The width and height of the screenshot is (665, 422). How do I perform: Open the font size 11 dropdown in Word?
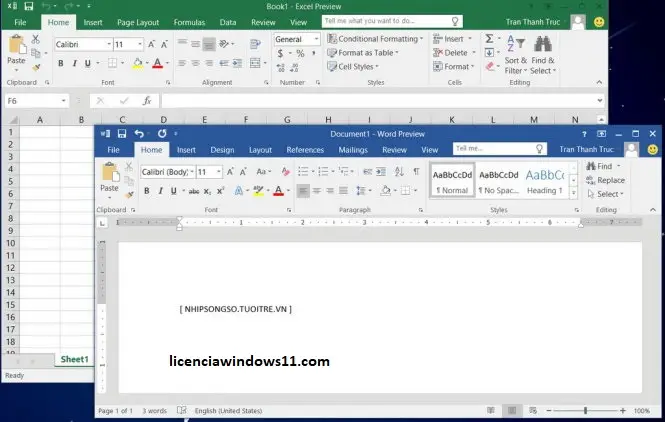point(219,172)
